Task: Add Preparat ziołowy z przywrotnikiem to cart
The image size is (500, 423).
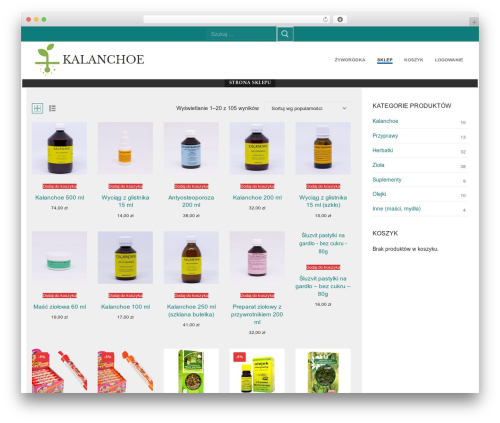Action: click(x=257, y=295)
